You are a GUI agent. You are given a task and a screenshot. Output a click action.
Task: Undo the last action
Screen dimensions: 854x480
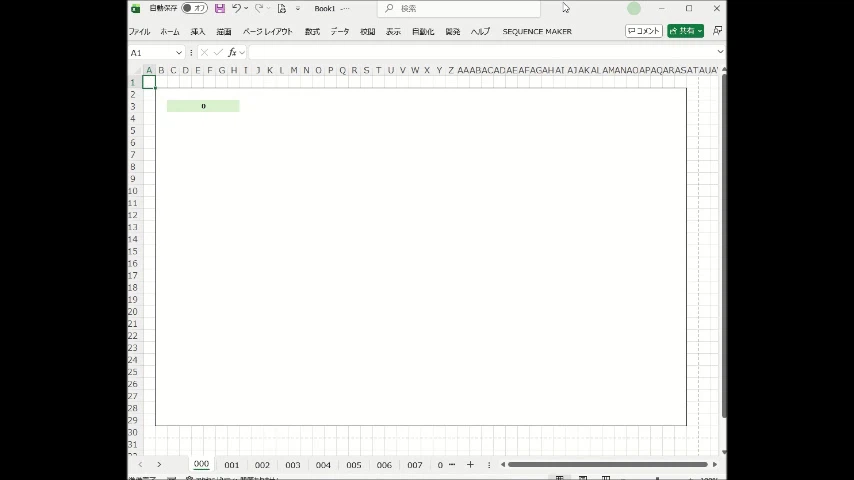(236, 8)
